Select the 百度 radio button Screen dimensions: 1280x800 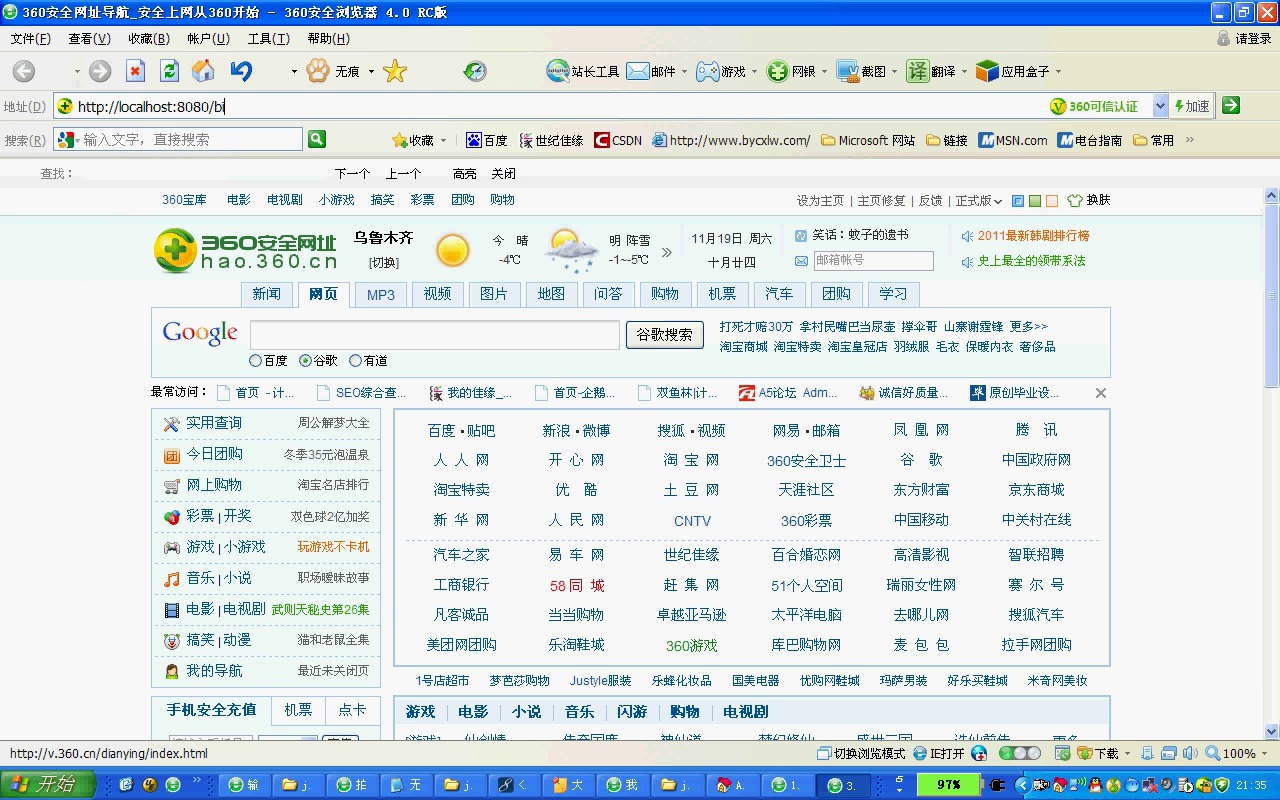255,360
